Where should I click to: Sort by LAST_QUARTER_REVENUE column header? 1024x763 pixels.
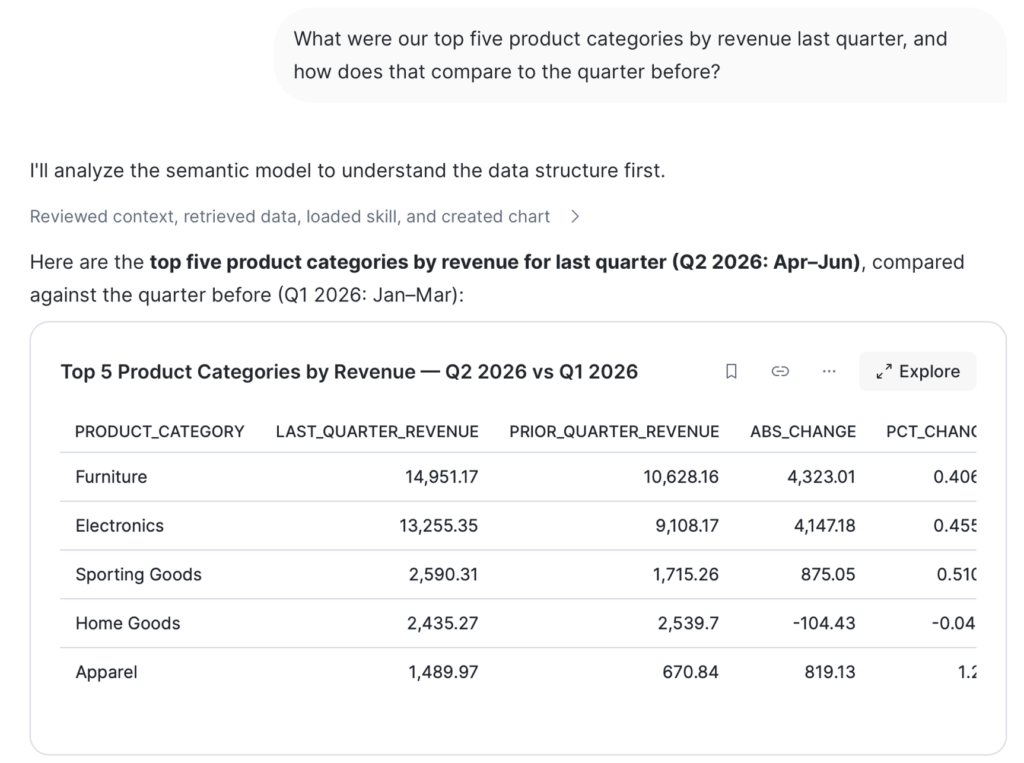pyautogui.click(x=377, y=431)
